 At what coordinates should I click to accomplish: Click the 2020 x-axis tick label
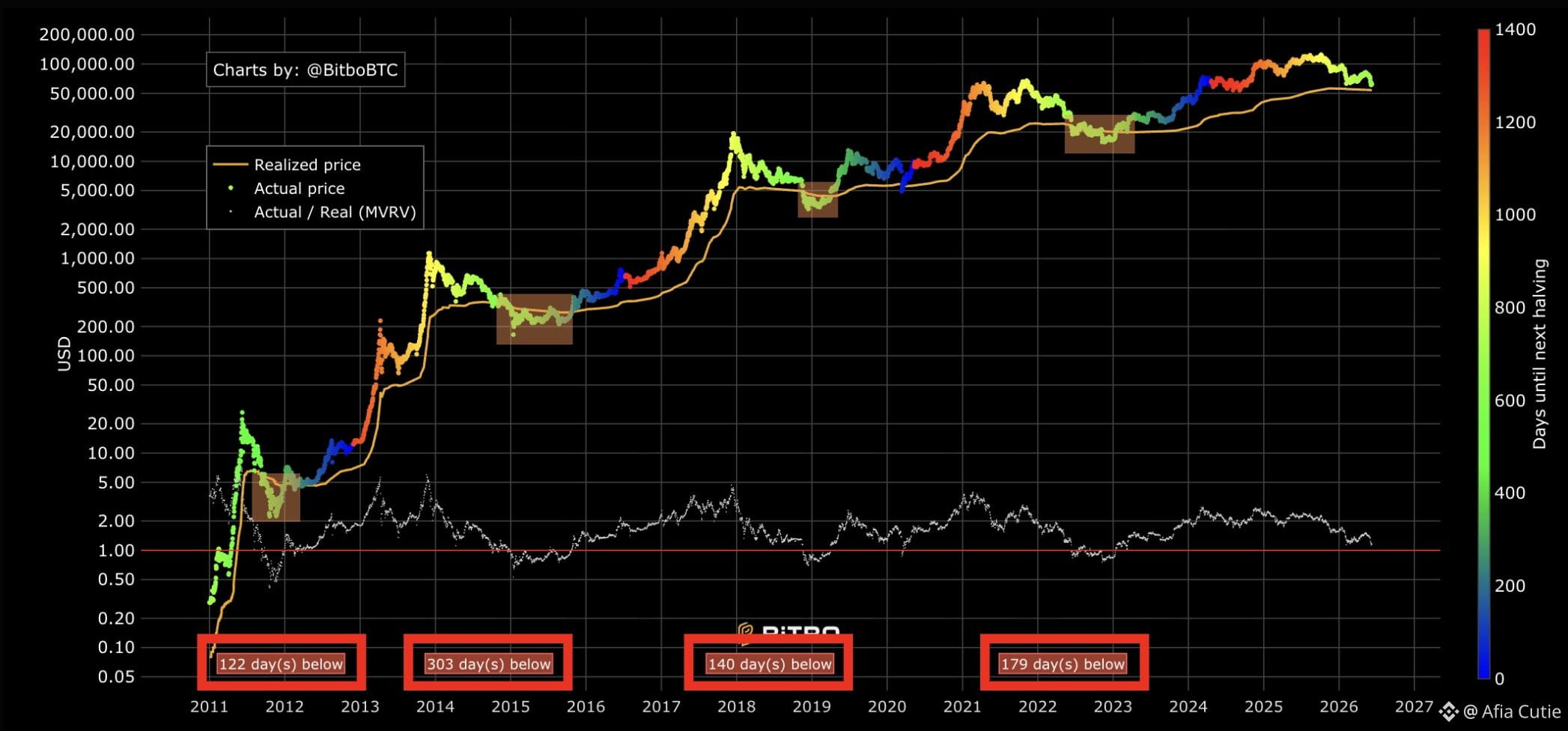(x=887, y=706)
